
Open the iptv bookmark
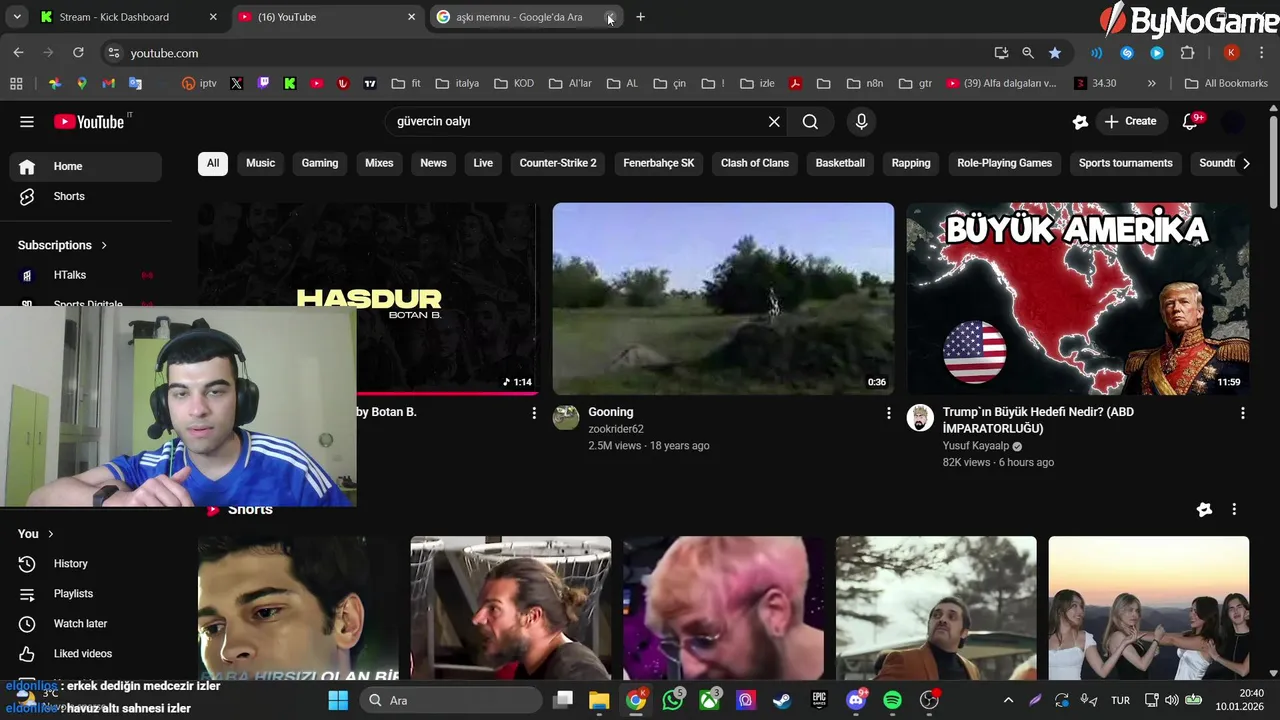tap(199, 84)
